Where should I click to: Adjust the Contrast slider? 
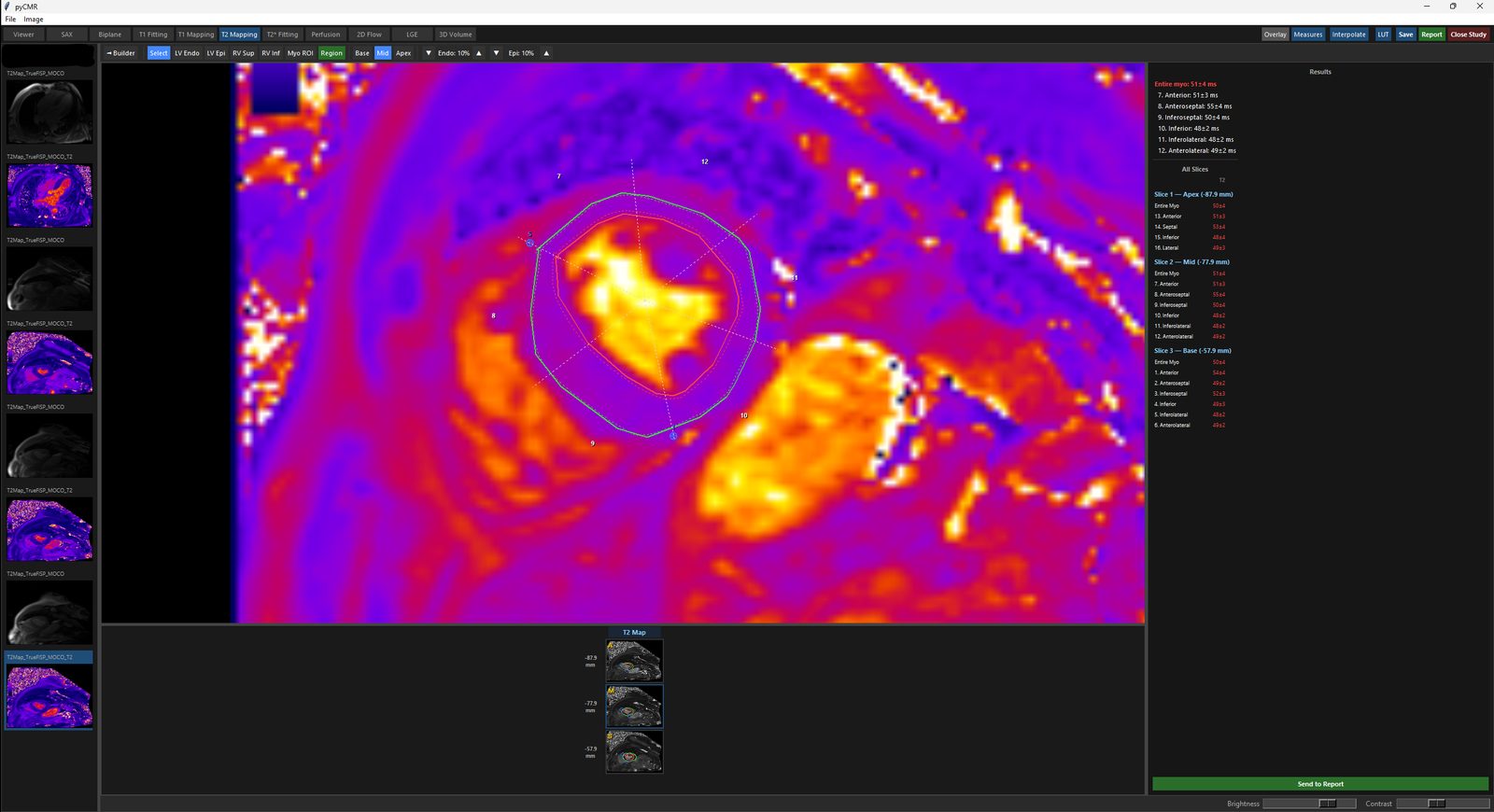point(1443,804)
